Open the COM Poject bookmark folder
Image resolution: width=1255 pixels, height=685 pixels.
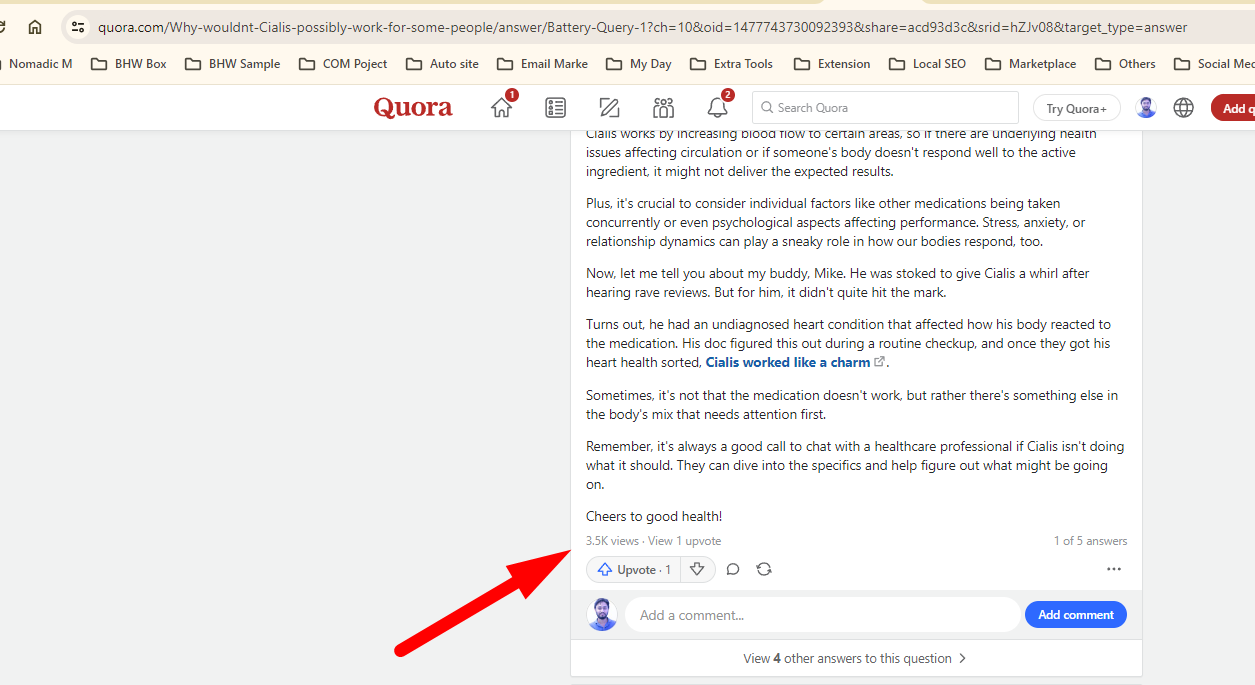pos(343,64)
